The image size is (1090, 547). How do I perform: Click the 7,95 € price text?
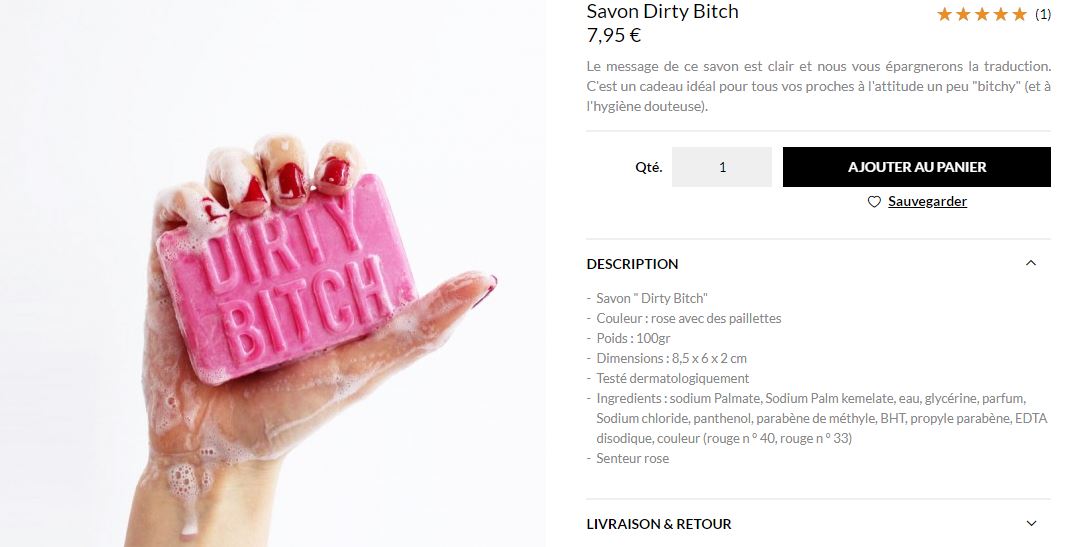pyautogui.click(x=614, y=35)
